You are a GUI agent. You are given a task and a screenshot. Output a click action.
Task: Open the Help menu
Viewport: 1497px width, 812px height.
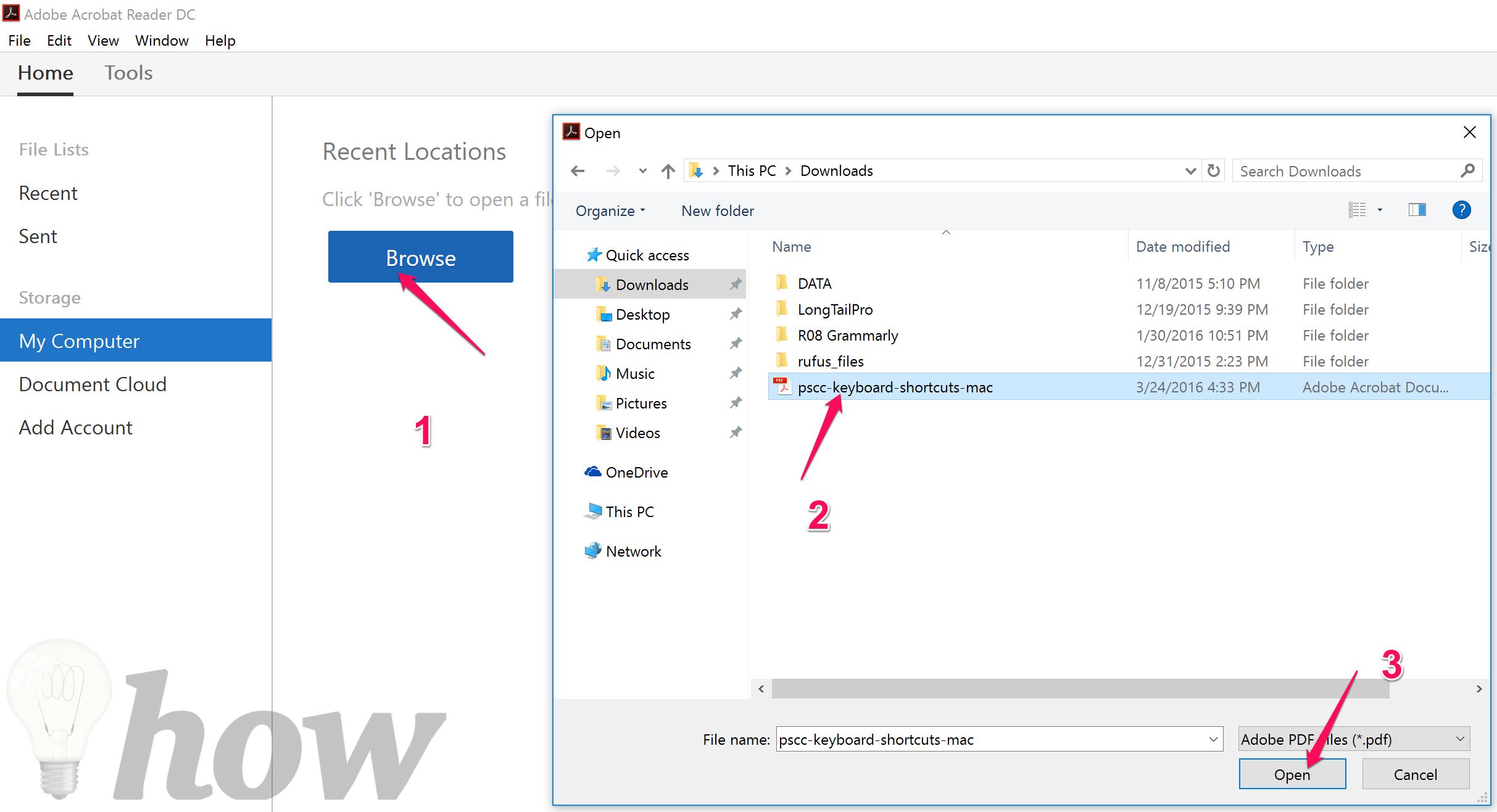(x=220, y=41)
